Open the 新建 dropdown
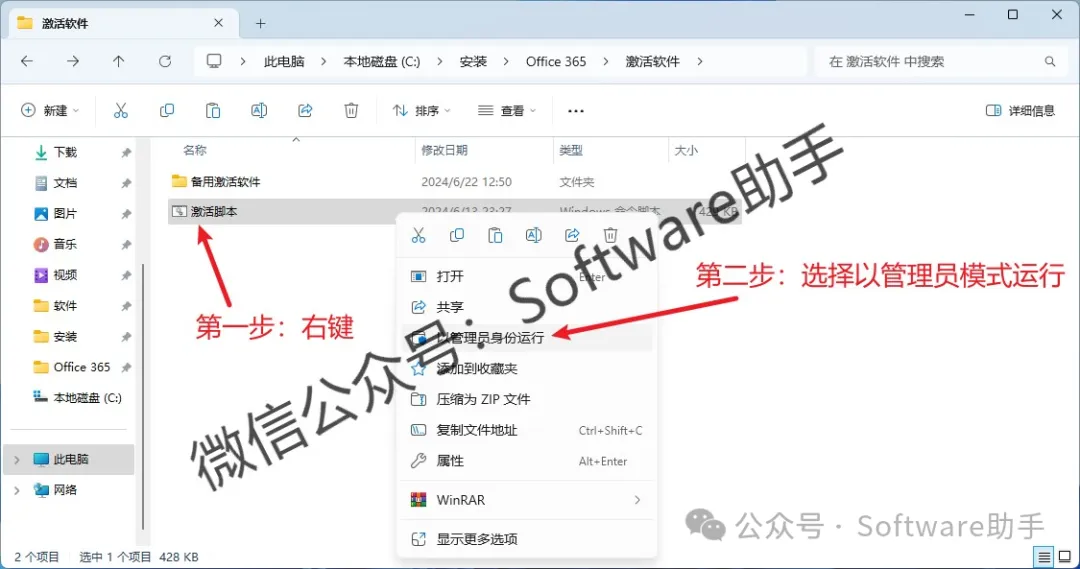 pyautogui.click(x=50, y=110)
